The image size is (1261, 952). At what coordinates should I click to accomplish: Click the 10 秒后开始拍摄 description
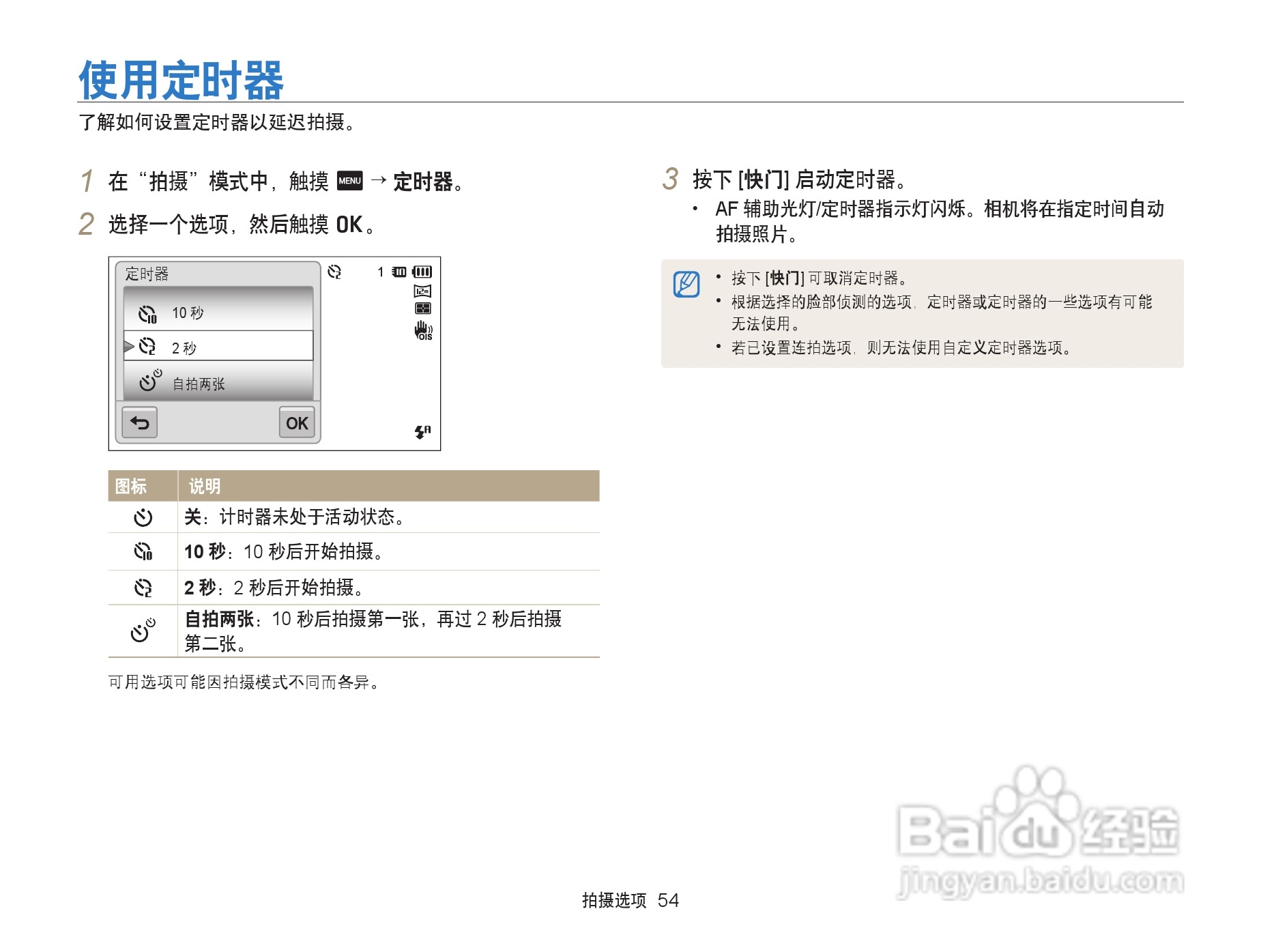point(283,551)
